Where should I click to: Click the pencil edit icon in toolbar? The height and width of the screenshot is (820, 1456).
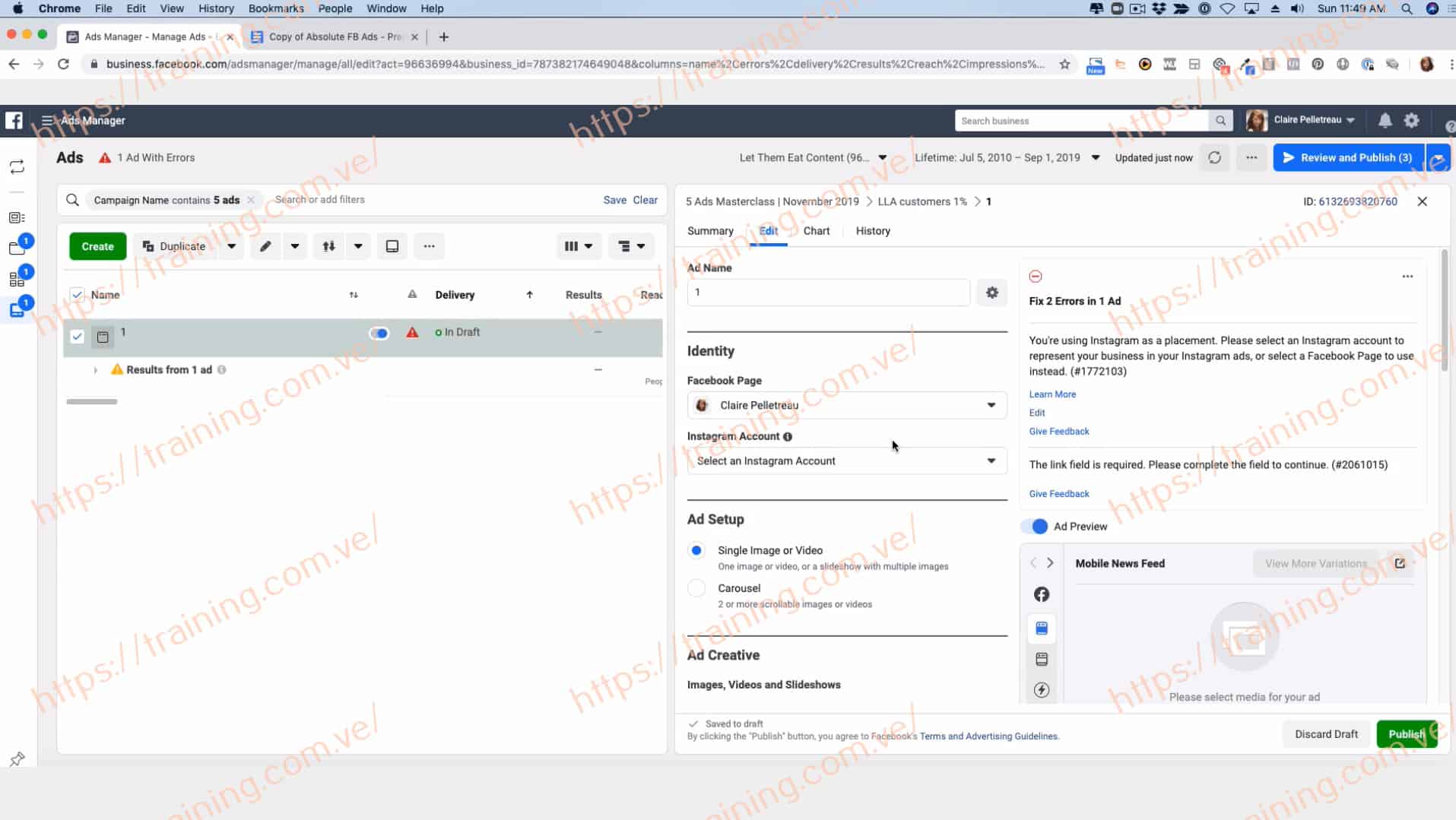click(265, 246)
